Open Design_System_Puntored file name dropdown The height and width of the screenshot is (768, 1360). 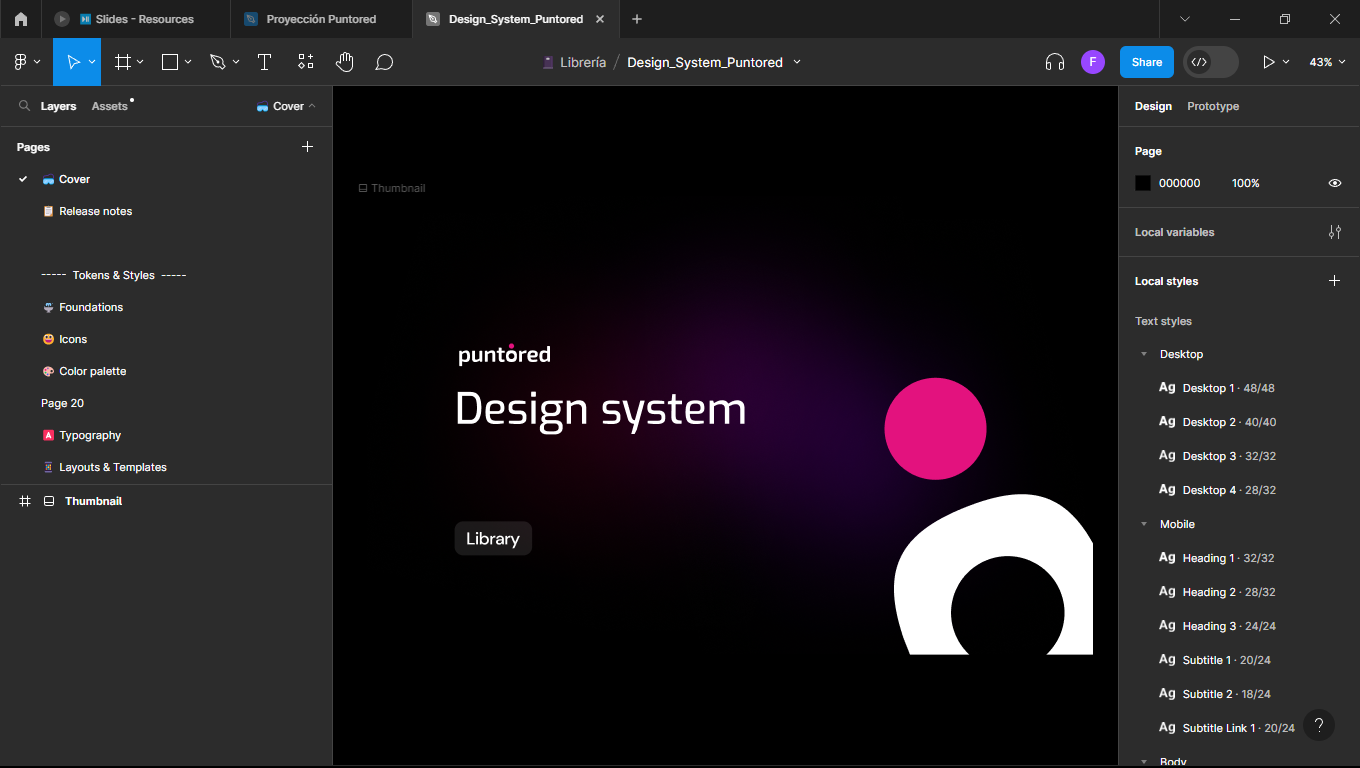[797, 62]
